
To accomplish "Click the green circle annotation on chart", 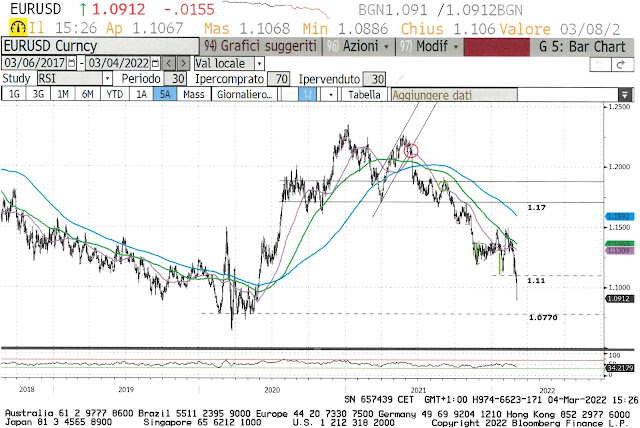I will click(x=444, y=186).
